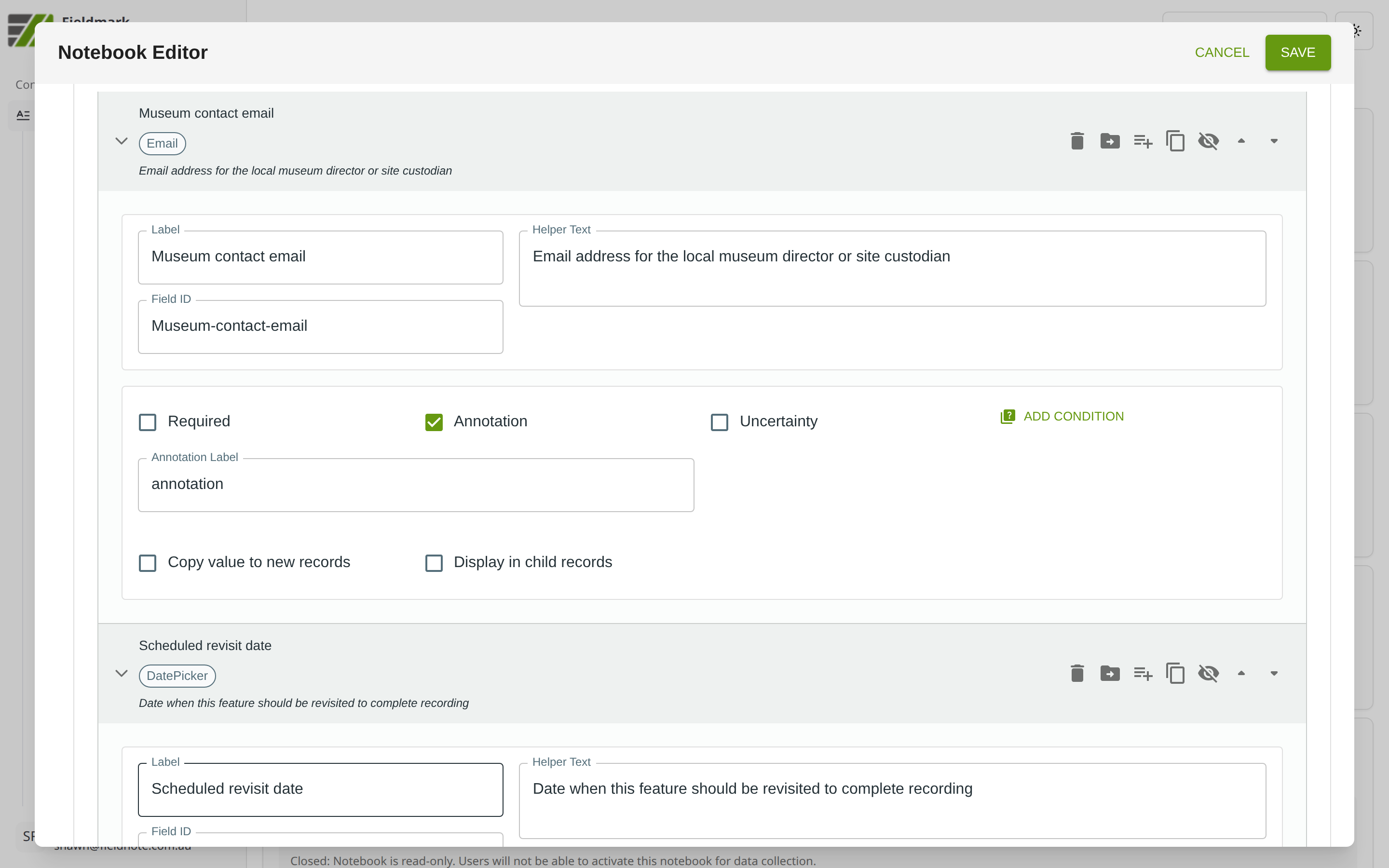Duplicate the Museum contact email field
This screenshot has width=1389, height=868.
(1175, 141)
